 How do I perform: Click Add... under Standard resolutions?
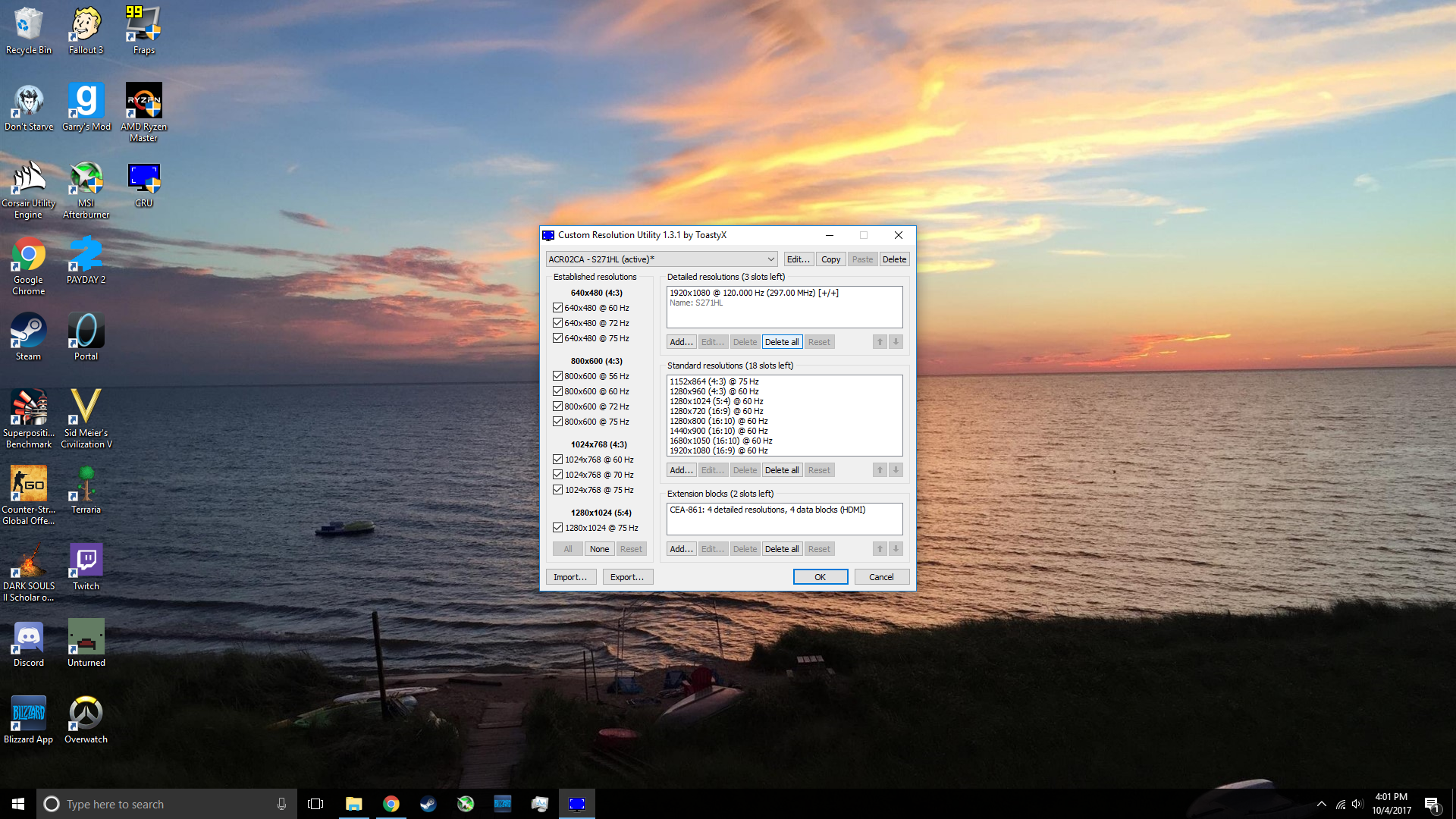click(x=681, y=470)
